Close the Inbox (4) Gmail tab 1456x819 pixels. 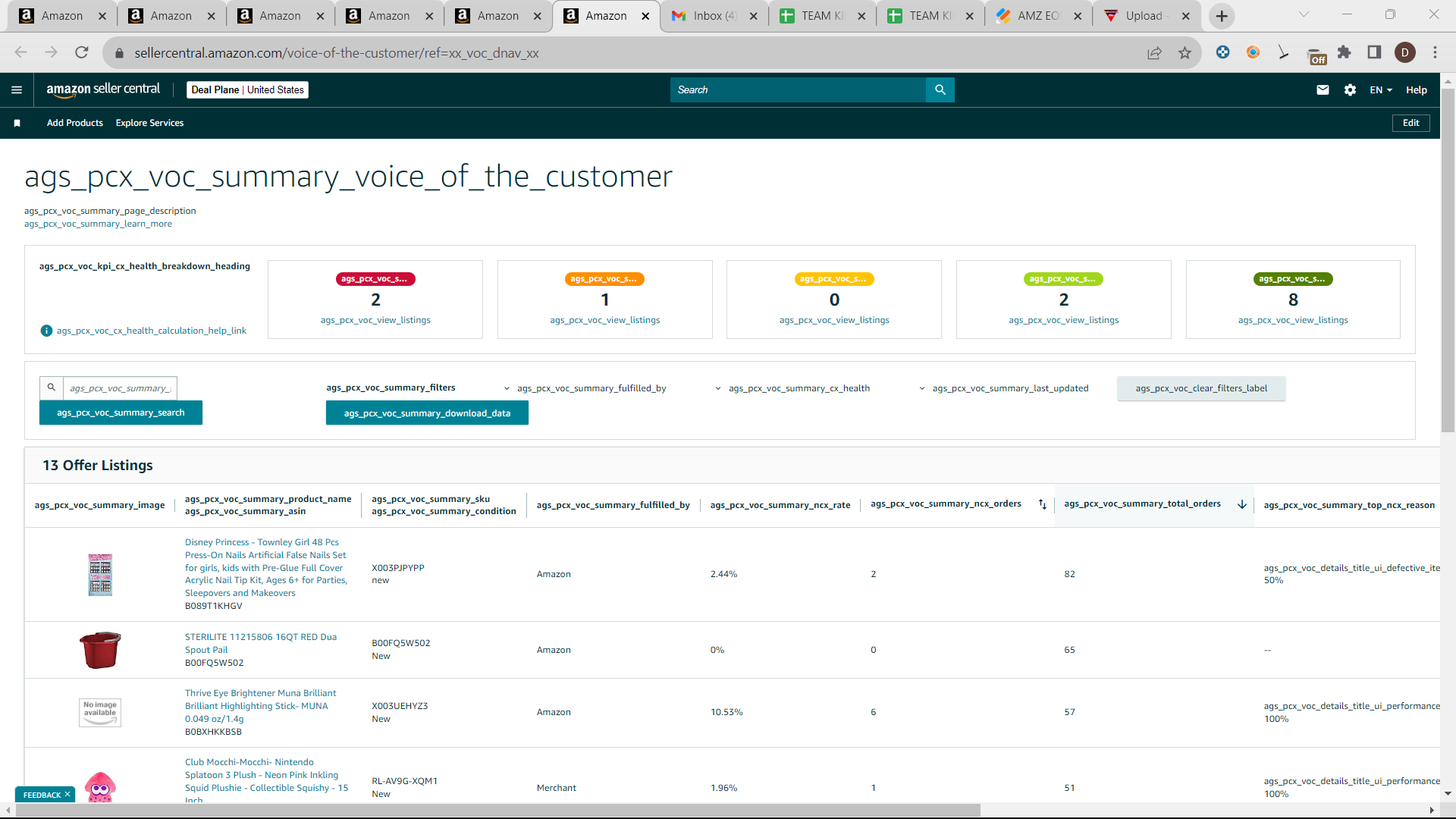click(x=753, y=16)
